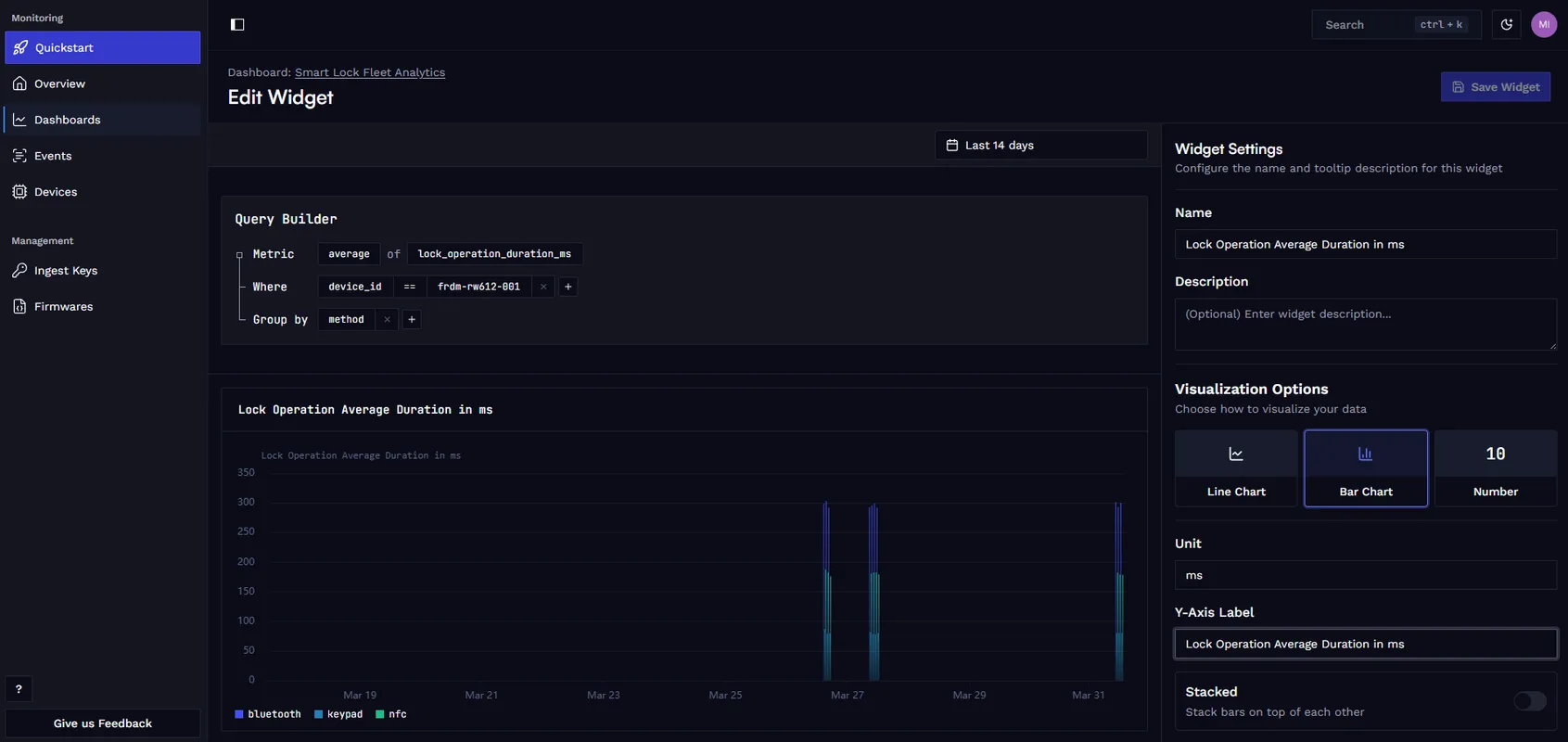Click the Query Builder heading
The width and height of the screenshot is (1568, 742).
click(286, 219)
